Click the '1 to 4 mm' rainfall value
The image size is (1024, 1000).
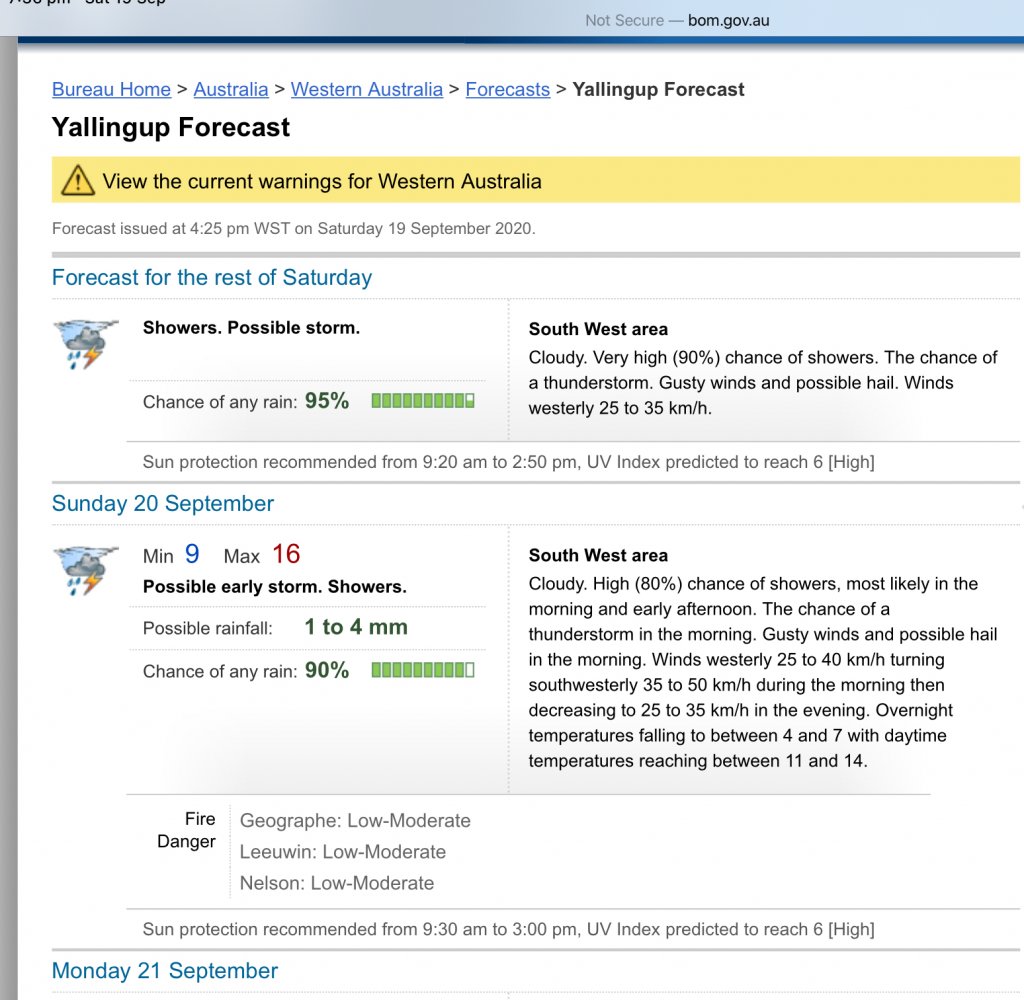pos(356,627)
